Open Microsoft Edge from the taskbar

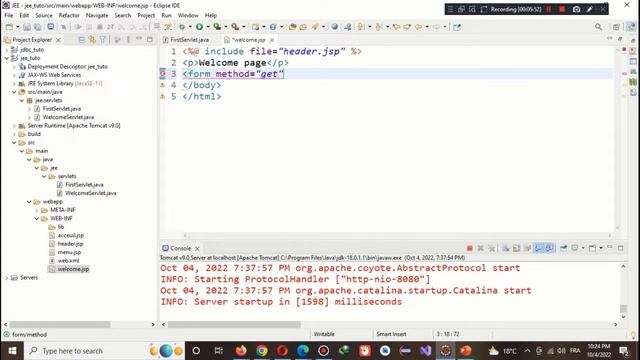(x=303, y=351)
